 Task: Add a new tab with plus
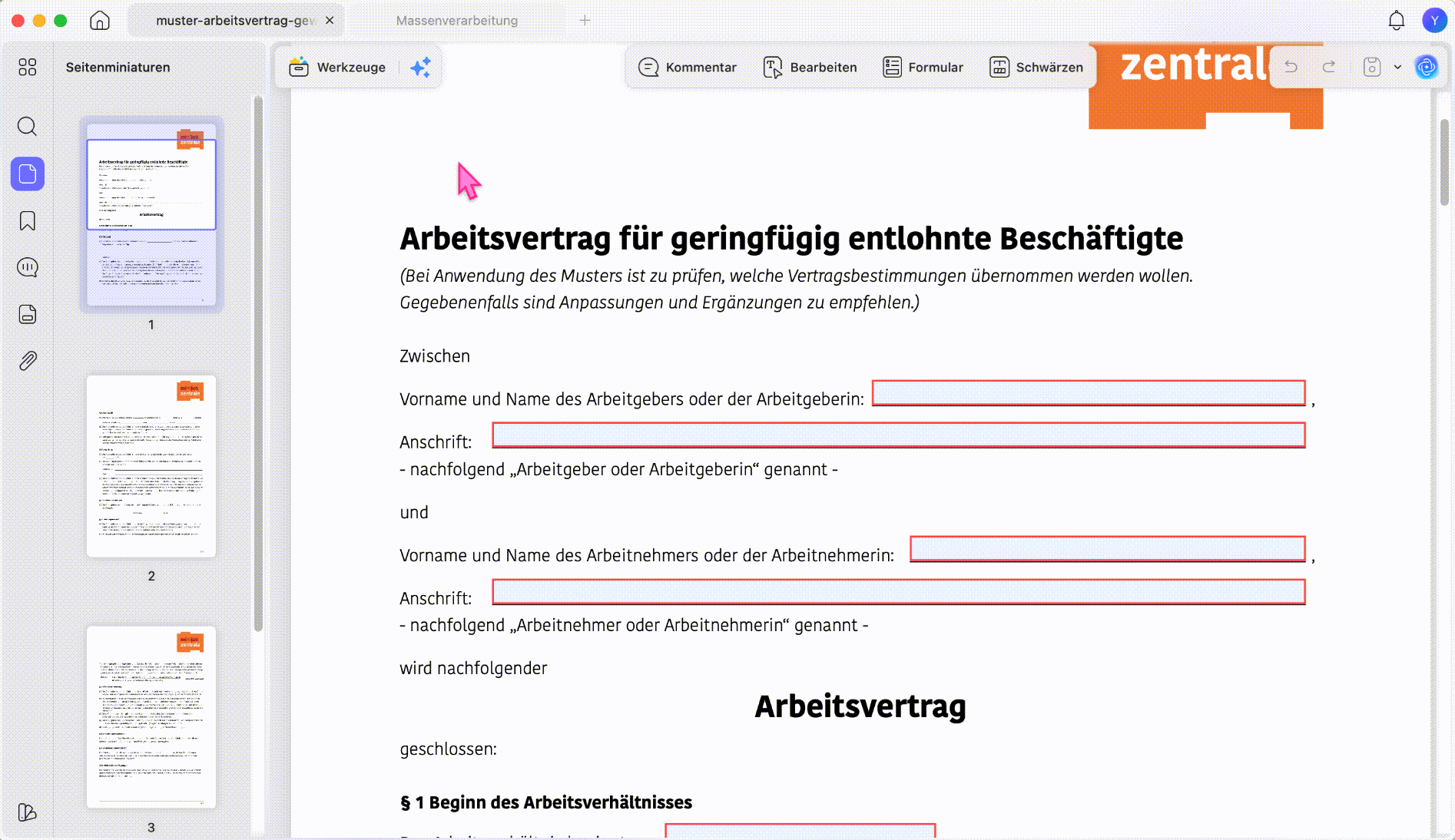pos(585,21)
